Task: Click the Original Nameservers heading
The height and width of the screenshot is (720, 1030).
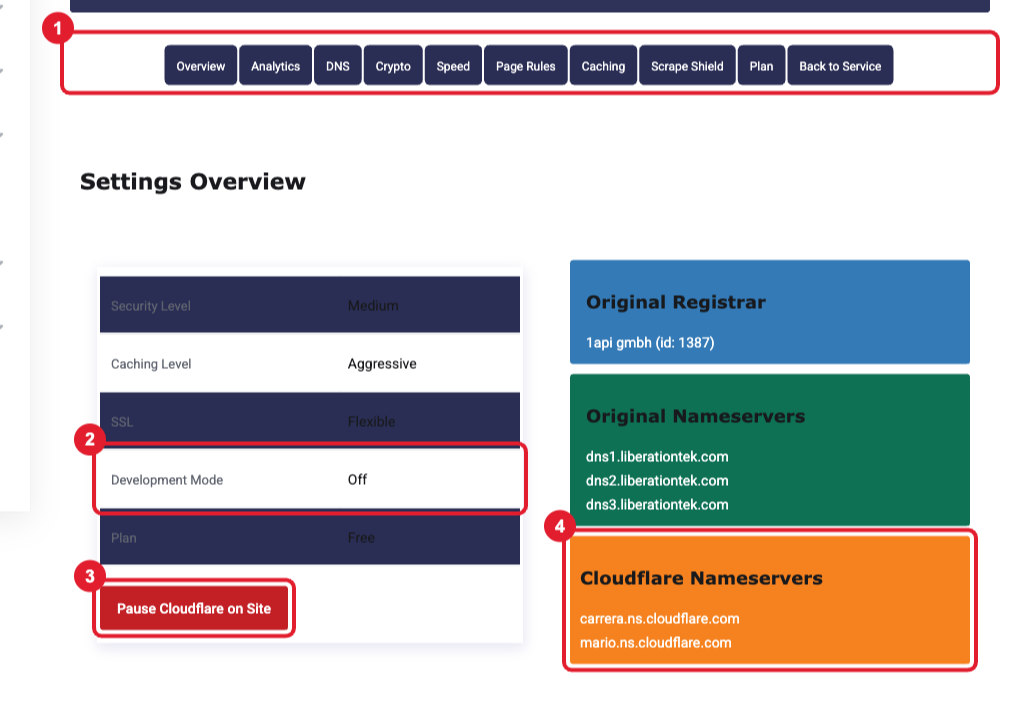Action: pyautogui.click(x=695, y=416)
